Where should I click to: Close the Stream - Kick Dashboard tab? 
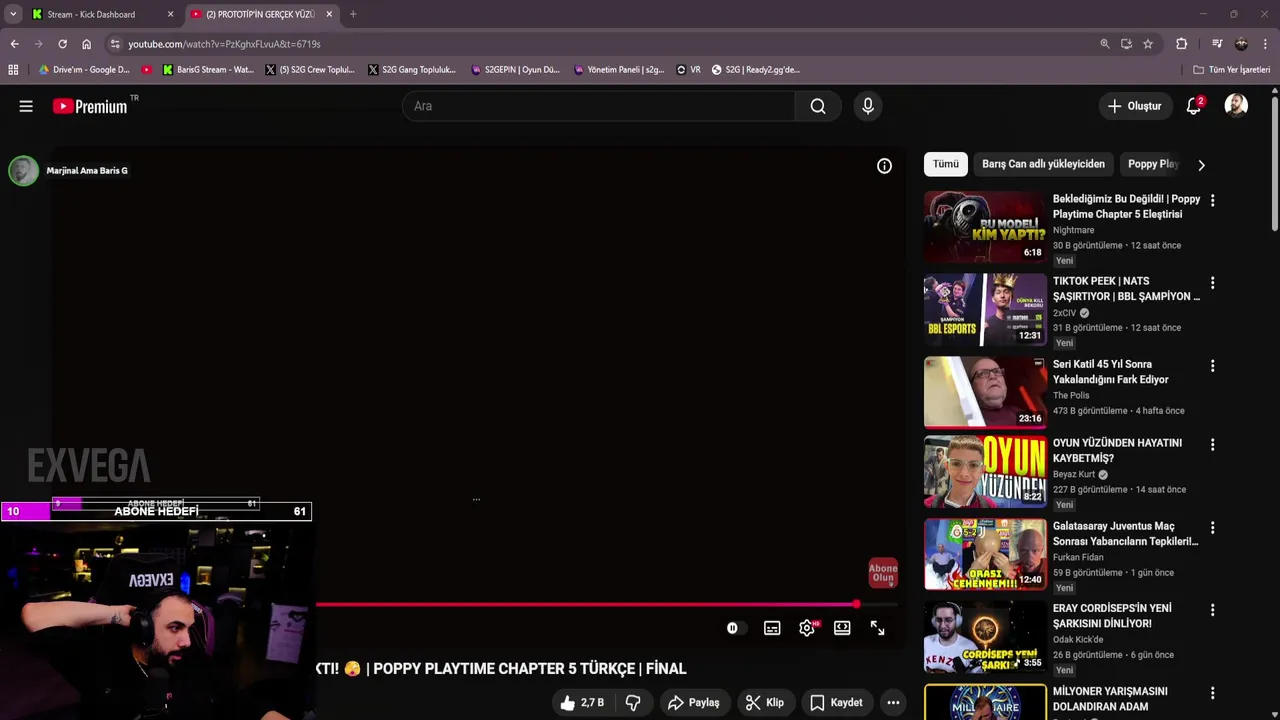click(170, 14)
